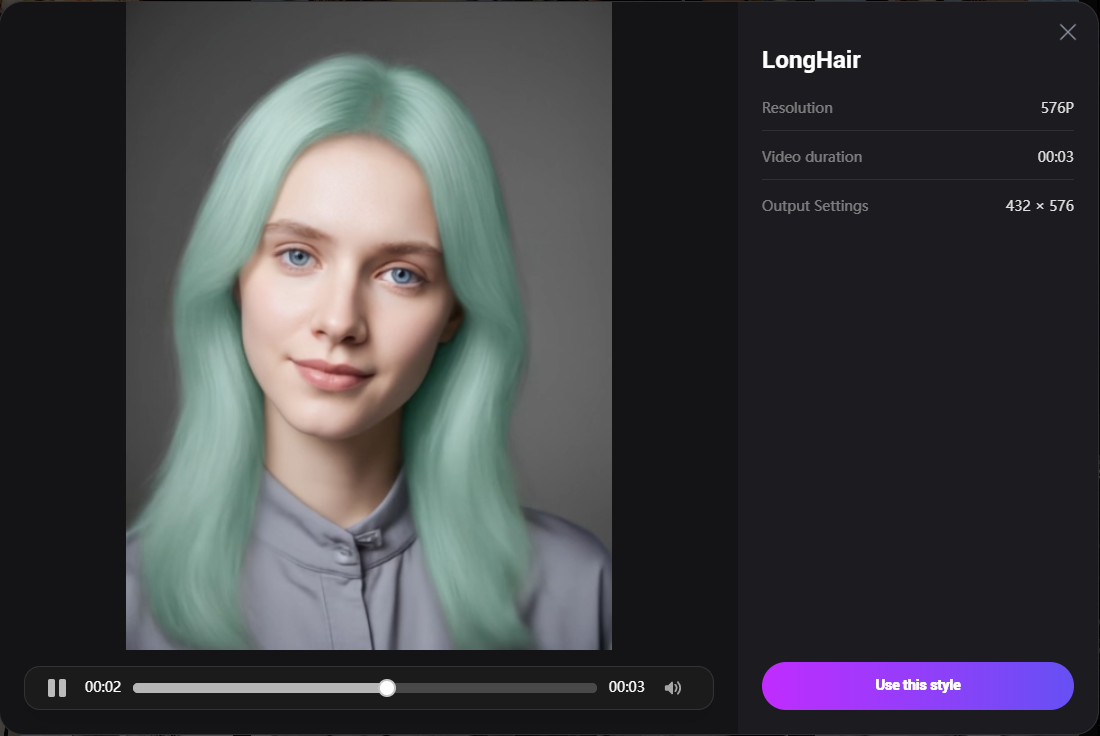Click the current time 00:02 label
Image resolution: width=1100 pixels, height=736 pixels.
tap(103, 688)
